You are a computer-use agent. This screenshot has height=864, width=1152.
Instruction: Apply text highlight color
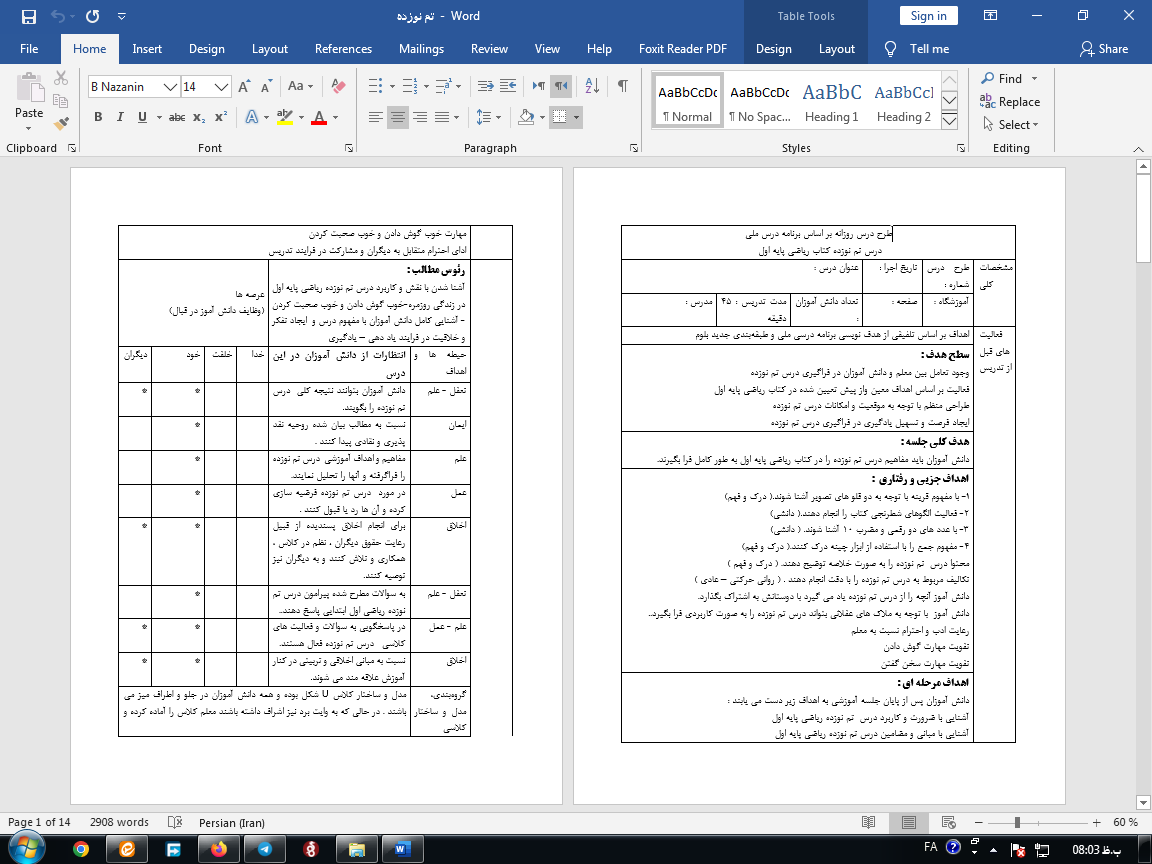pyautogui.click(x=286, y=117)
